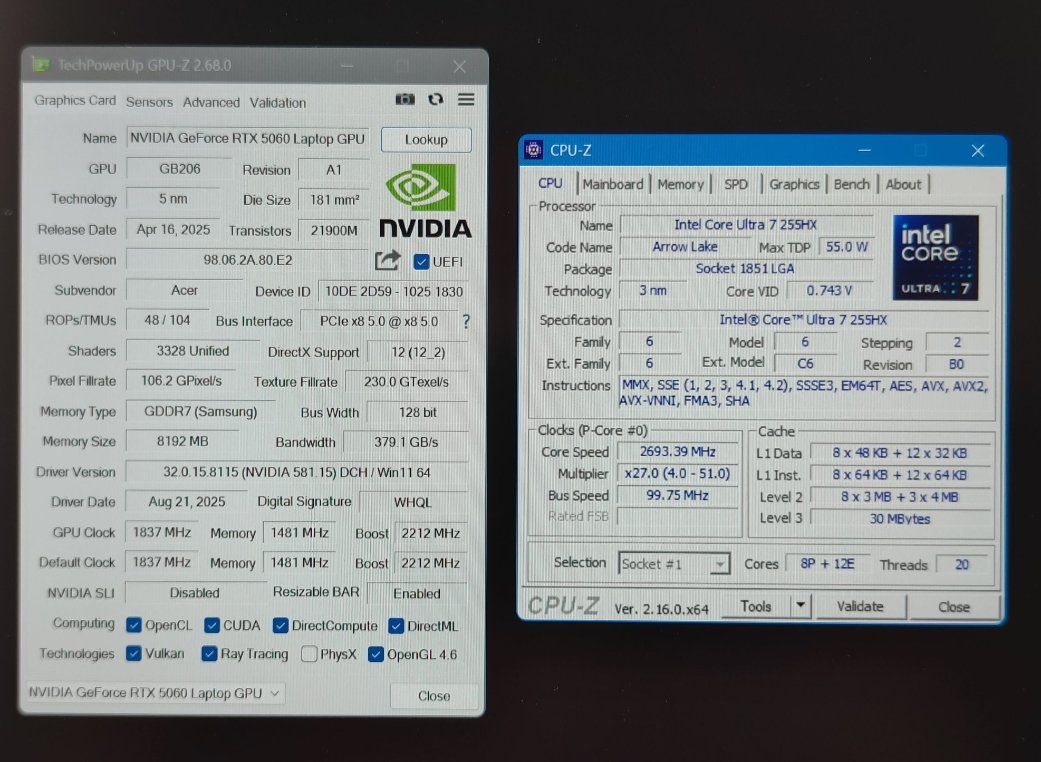Toggle the OpenCL checkbox
This screenshot has width=1041, height=762.
click(x=134, y=625)
